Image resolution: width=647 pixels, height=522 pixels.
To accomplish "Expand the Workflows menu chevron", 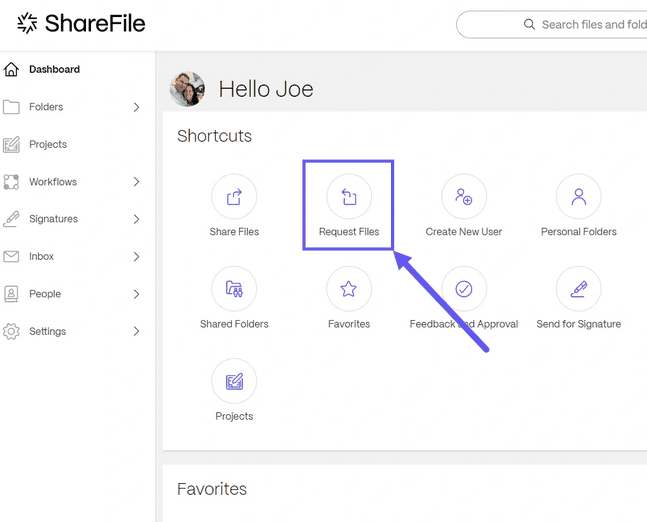I will pyautogui.click(x=137, y=182).
